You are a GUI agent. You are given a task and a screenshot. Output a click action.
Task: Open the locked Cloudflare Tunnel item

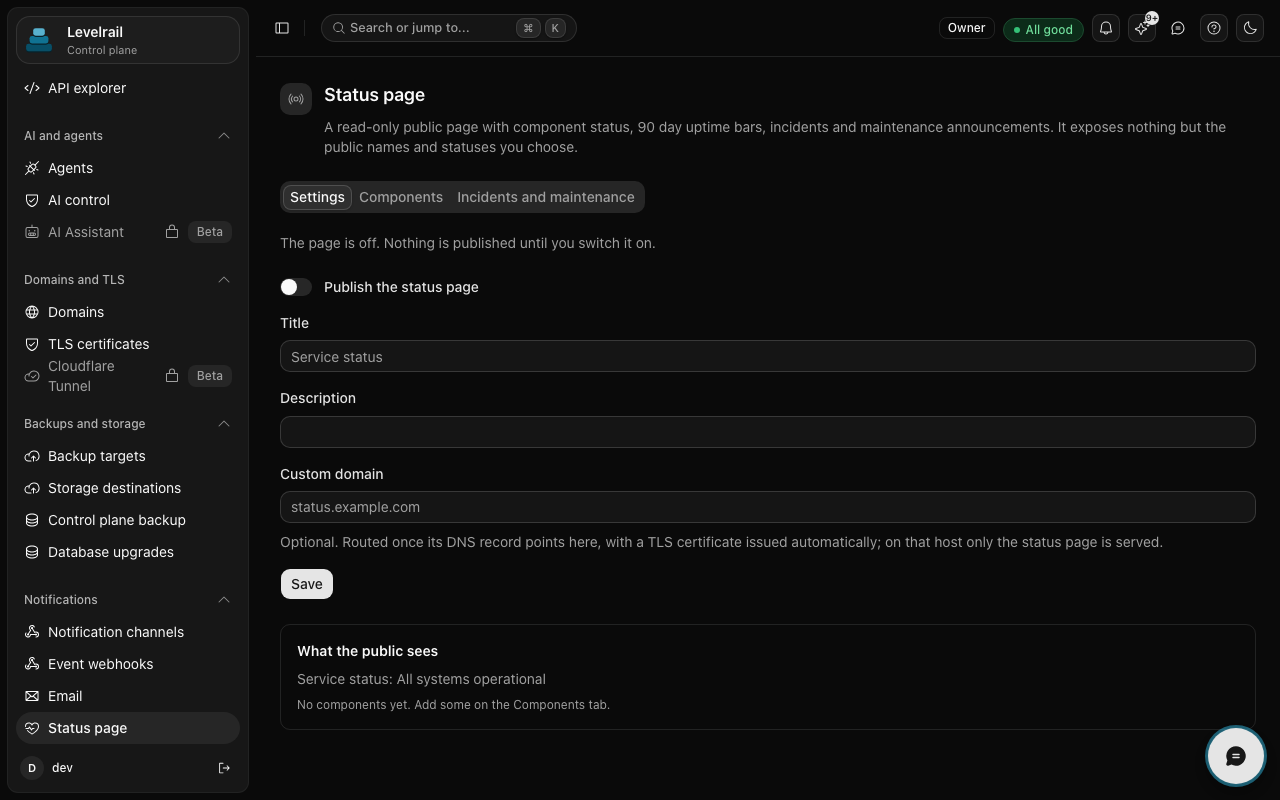coord(128,376)
